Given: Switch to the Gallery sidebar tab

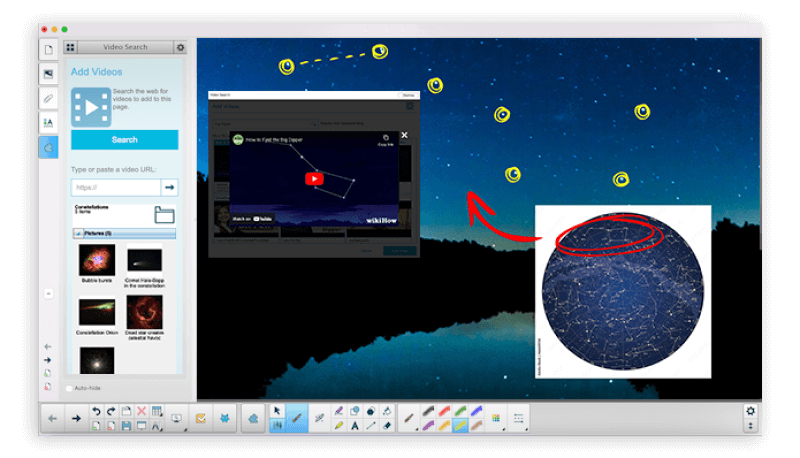Looking at the screenshot, I should coord(48,74).
